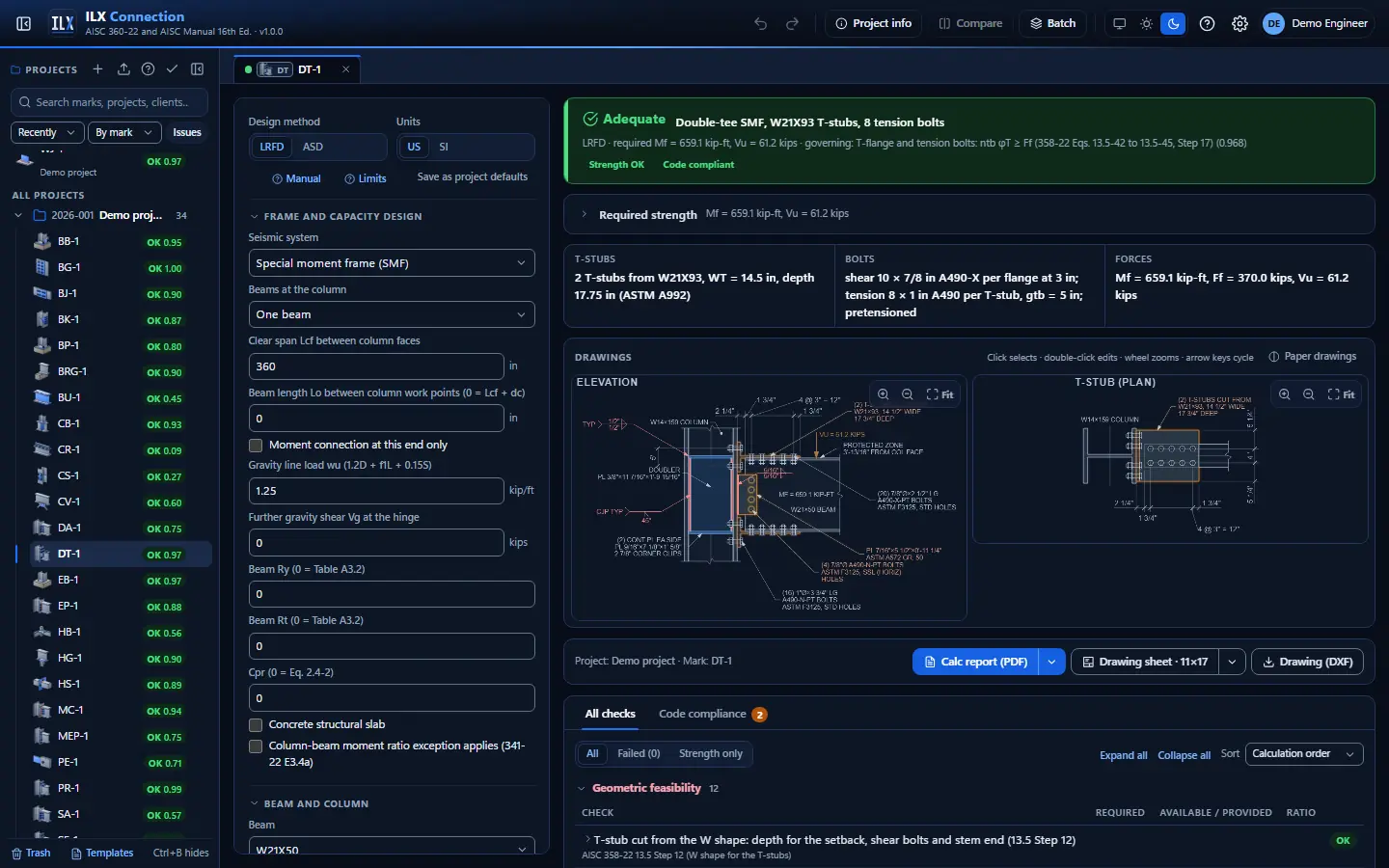The image size is (1389, 868).
Task: Collapse the left sidebar using the top-left panel icon
Action: coord(24,23)
